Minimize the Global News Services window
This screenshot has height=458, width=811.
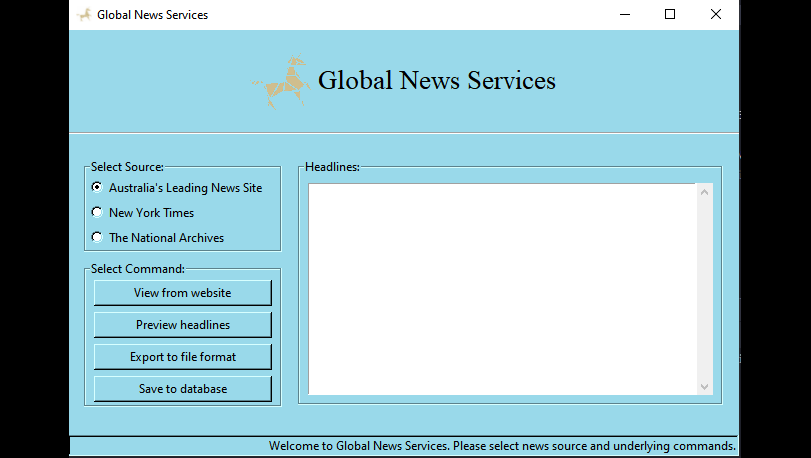point(625,14)
